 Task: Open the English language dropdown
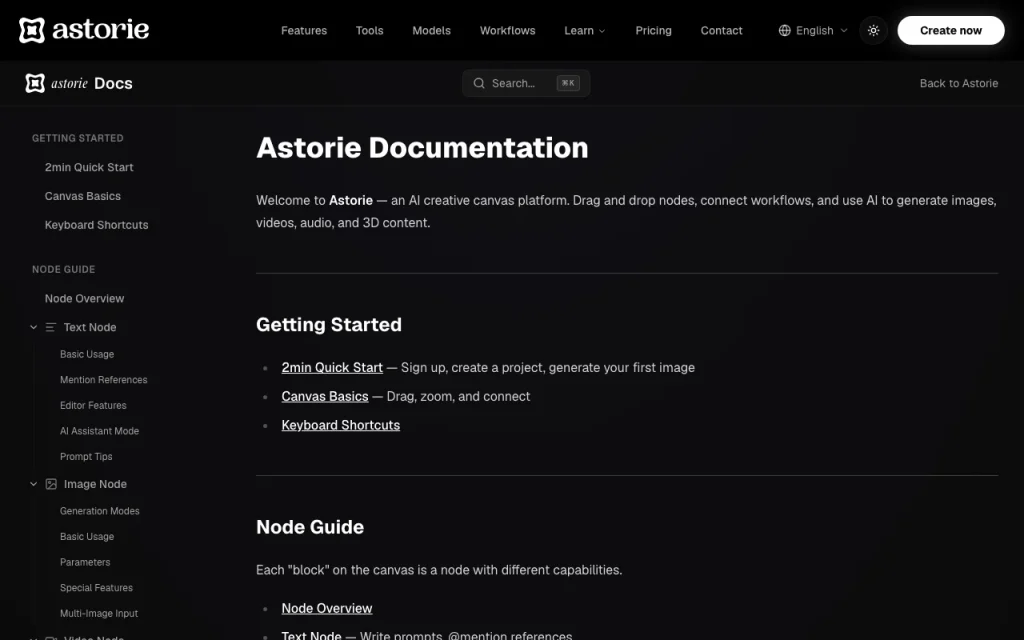[x=813, y=31]
